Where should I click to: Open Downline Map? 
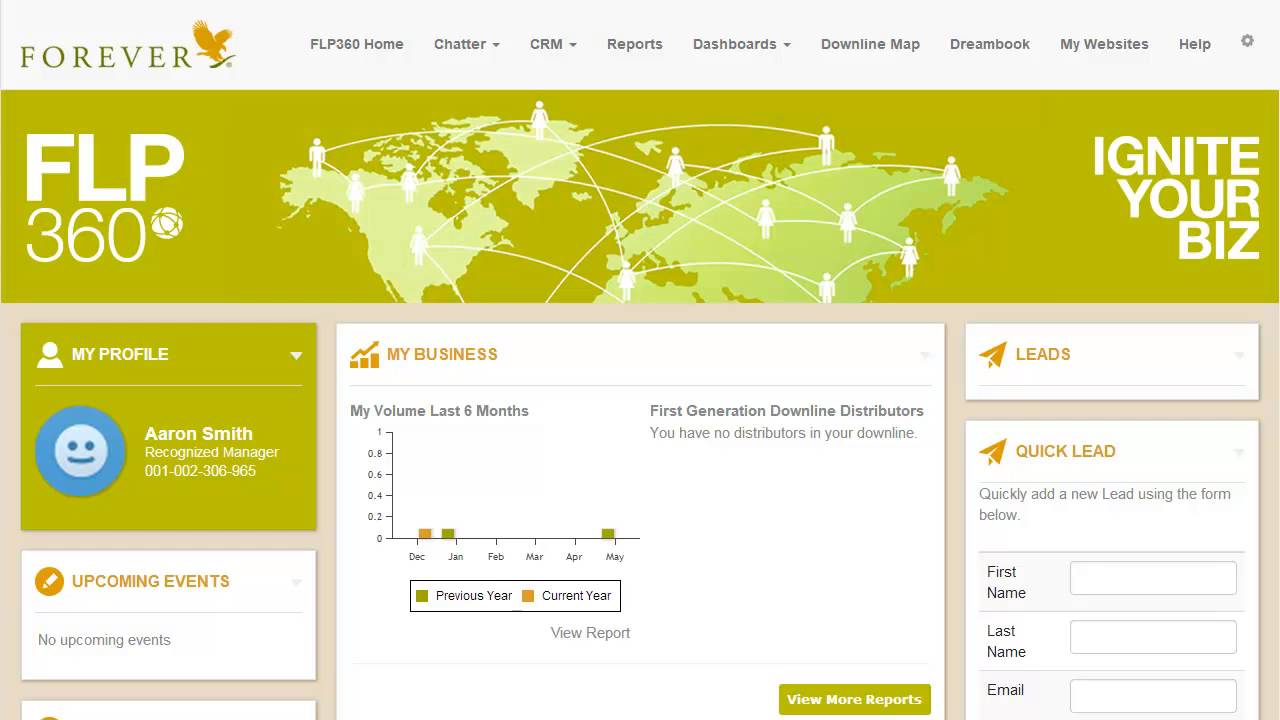(870, 44)
